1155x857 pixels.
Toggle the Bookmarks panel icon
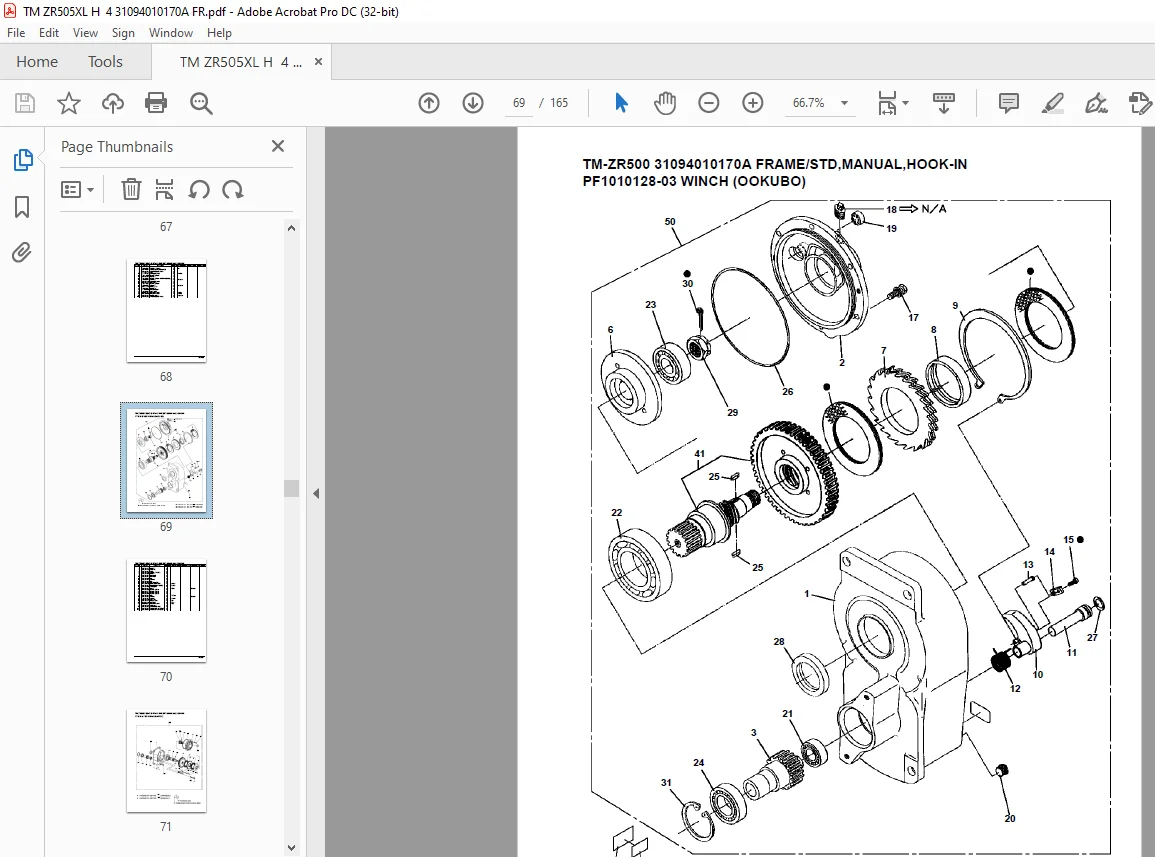tap(22, 207)
